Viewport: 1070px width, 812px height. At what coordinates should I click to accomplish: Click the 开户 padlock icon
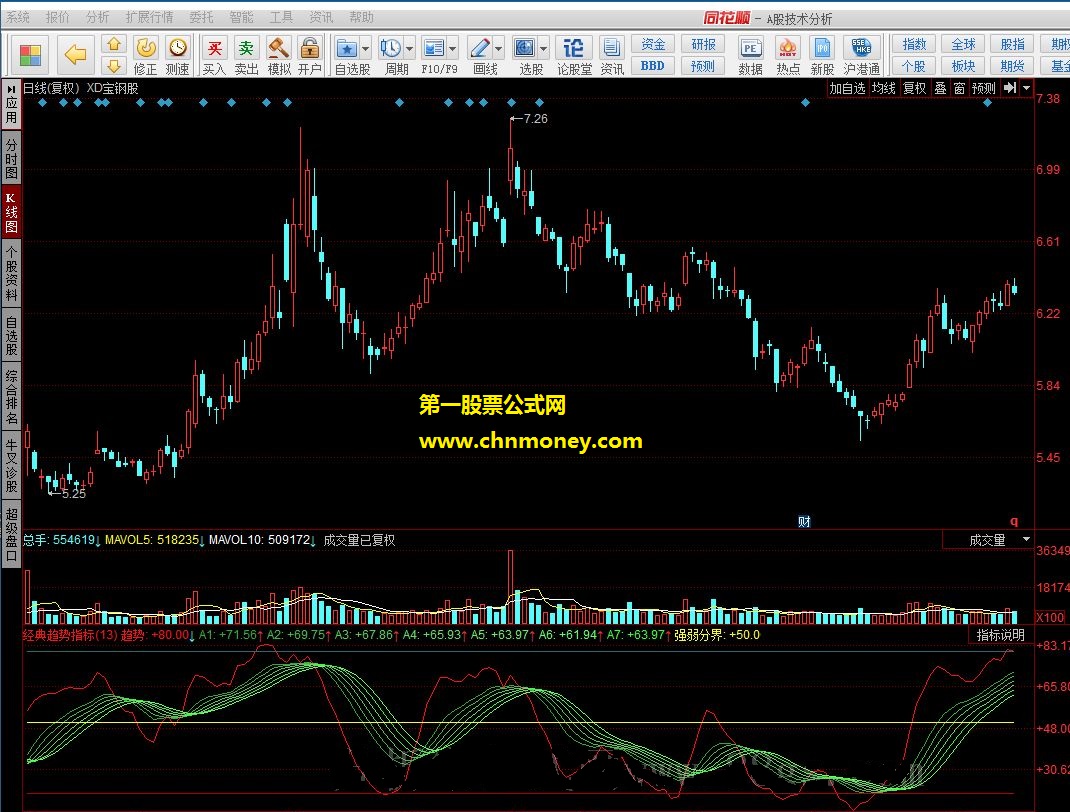tap(310, 48)
